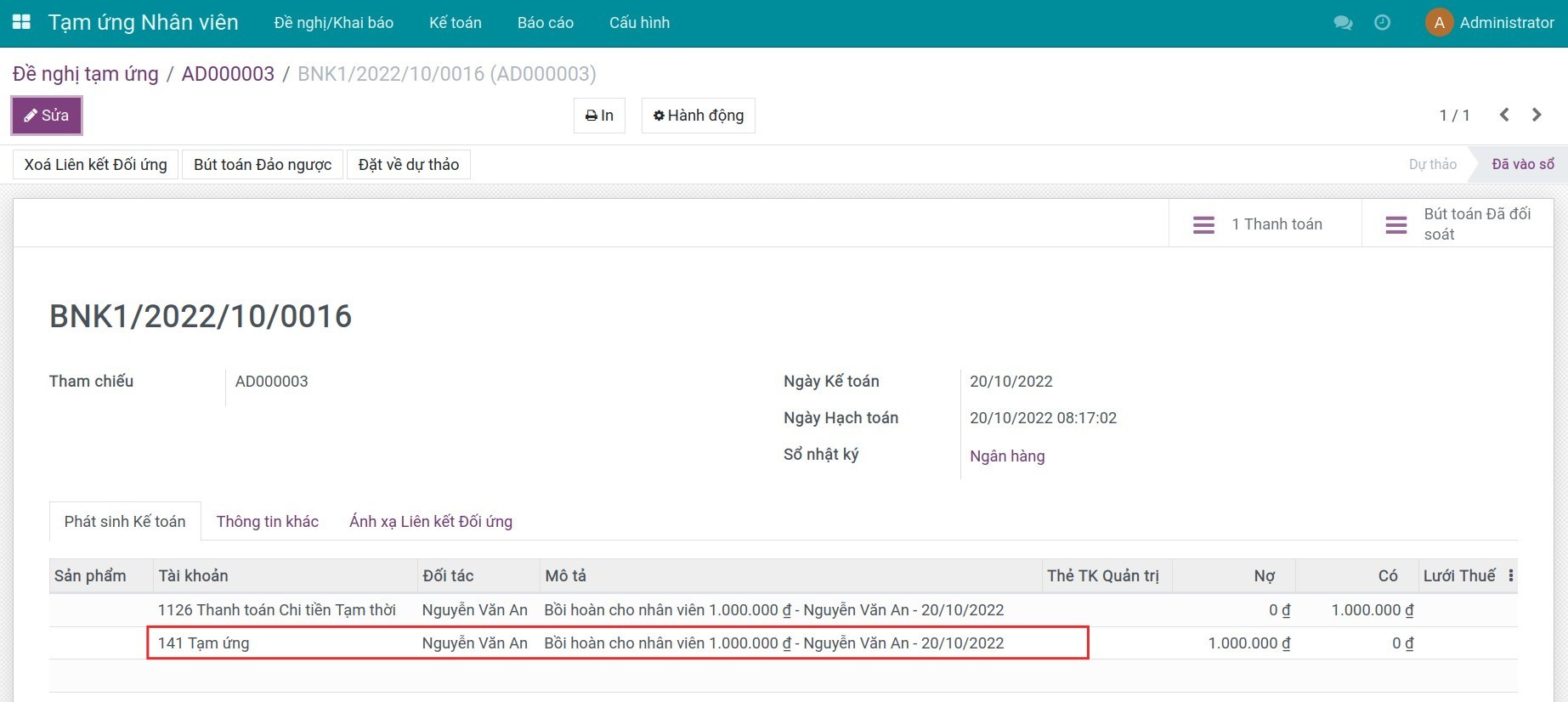Click the Administrator avatar icon

click(1439, 23)
